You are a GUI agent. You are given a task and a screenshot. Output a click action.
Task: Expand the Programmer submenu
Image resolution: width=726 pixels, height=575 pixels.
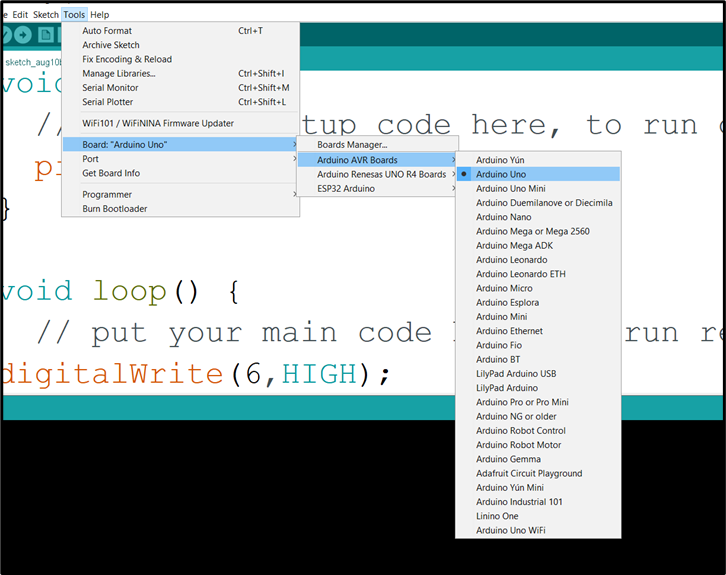(x=181, y=194)
